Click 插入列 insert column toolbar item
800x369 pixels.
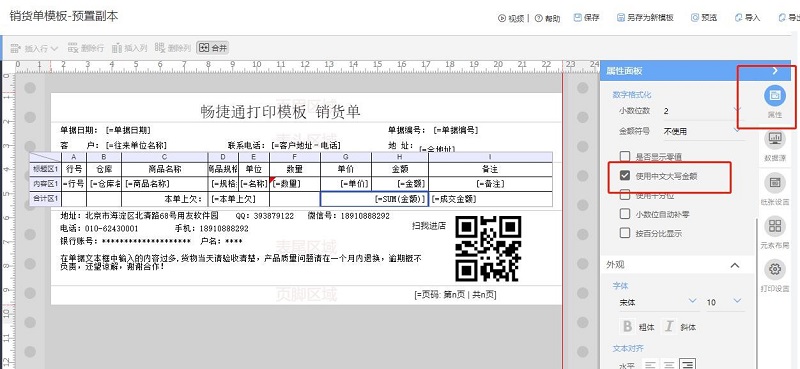coord(129,48)
